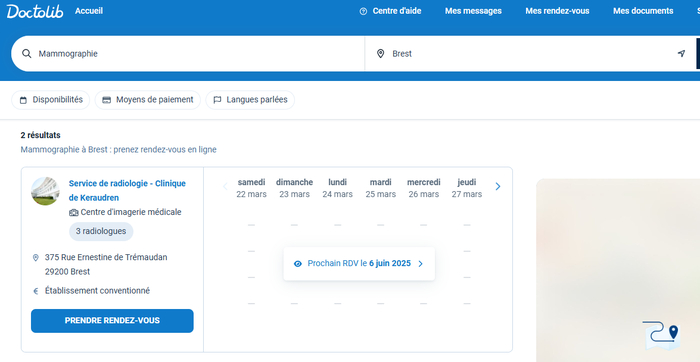This screenshot has width=700, height=362.
Task: Show next days in calendar
Action: (x=498, y=187)
